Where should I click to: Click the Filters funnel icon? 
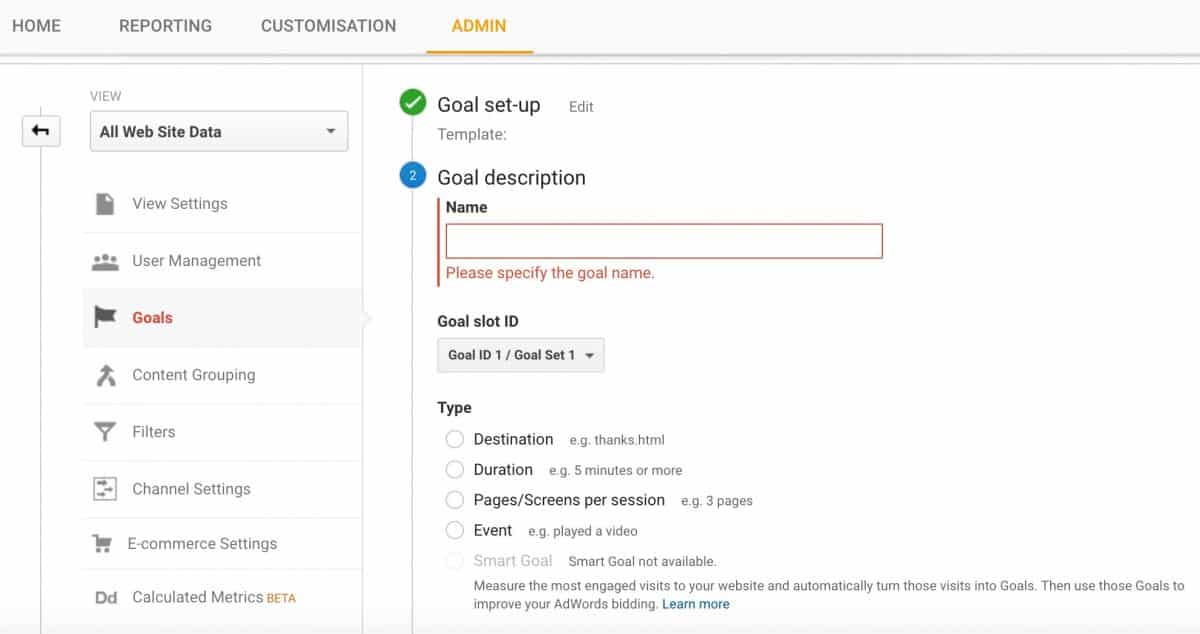click(x=105, y=432)
